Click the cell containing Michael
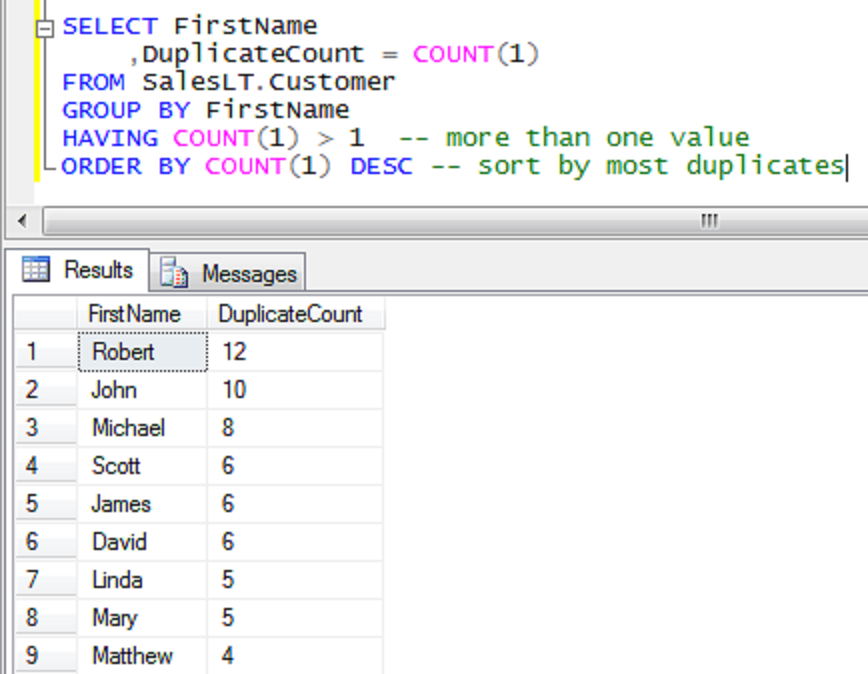 (x=128, y=427)
